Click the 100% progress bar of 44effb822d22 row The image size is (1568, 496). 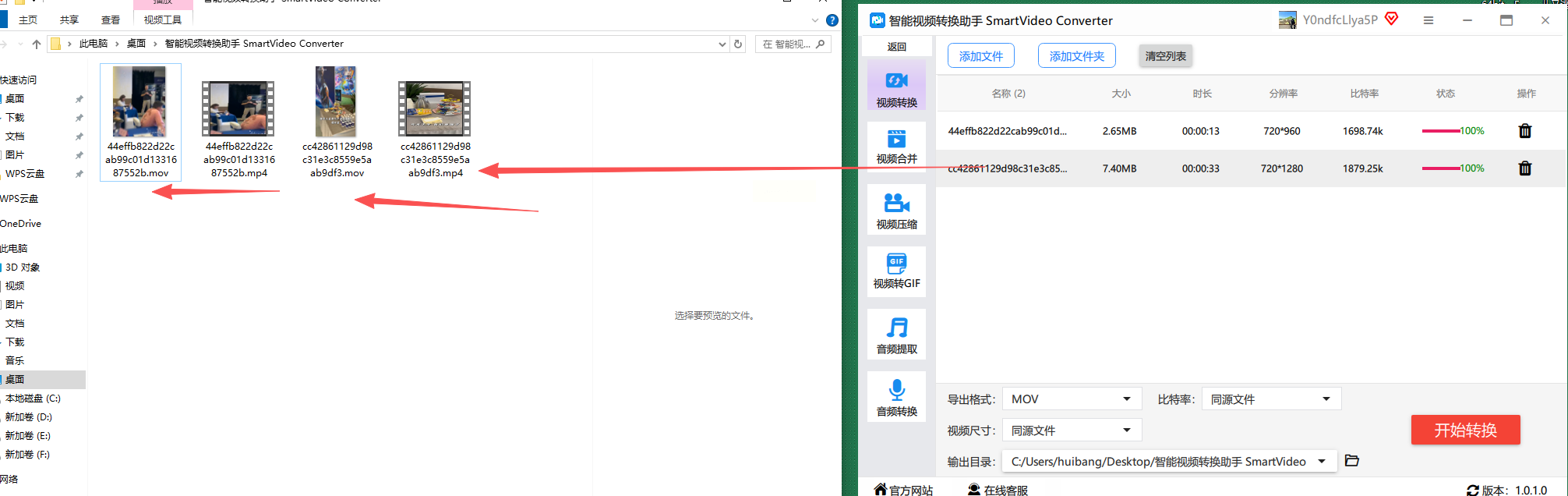[x=1453, y=131]
